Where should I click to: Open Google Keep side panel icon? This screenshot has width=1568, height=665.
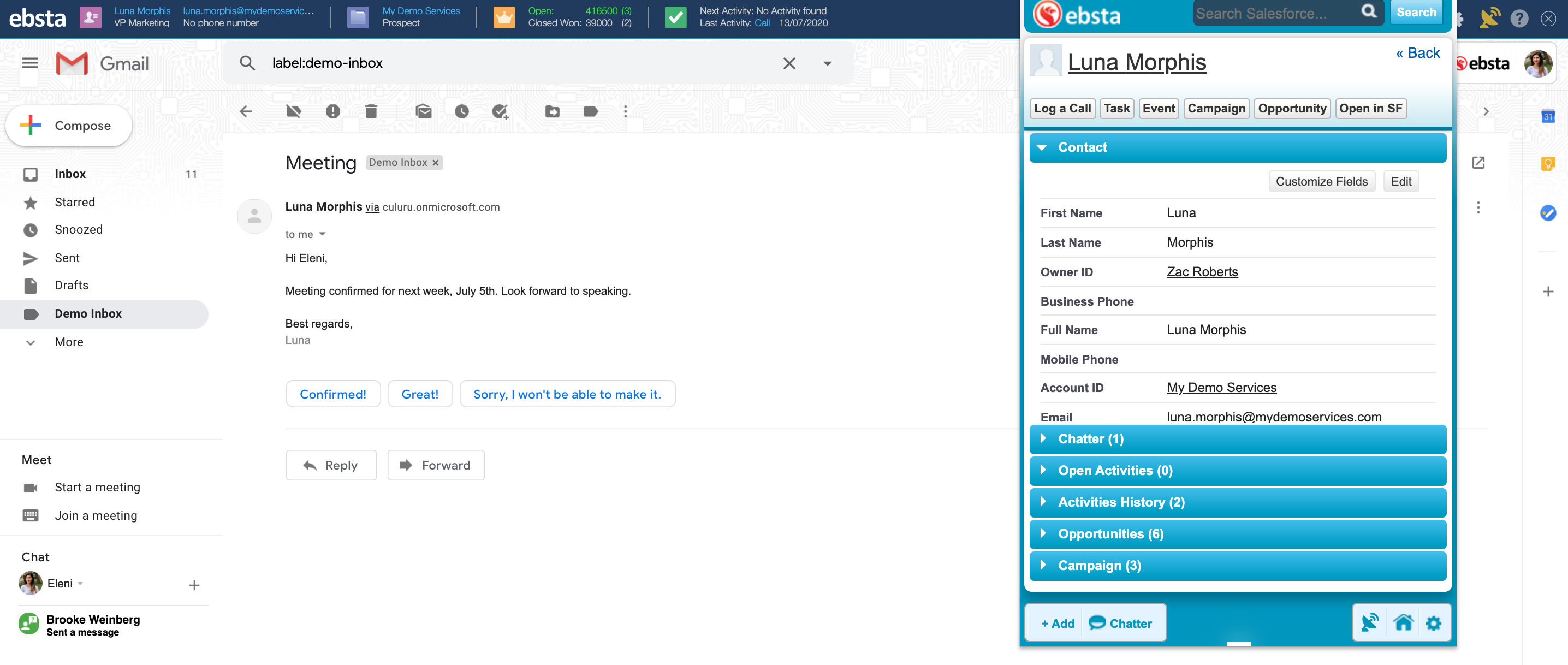coord(1548,164)
